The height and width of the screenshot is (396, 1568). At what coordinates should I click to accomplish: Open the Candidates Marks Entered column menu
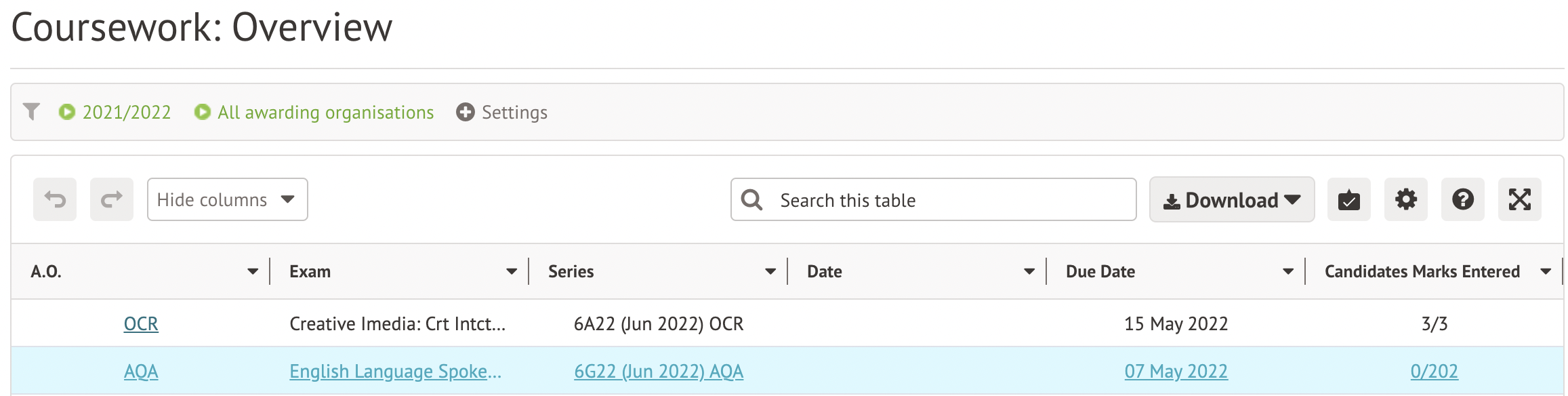click(x=1546, y=271)
